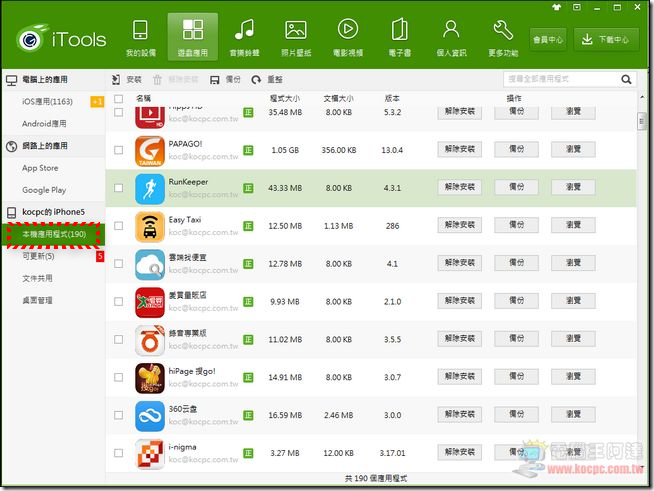The image size is (654, 491).
Task: Open App Store in sidebar
Action: click(40, 168)
